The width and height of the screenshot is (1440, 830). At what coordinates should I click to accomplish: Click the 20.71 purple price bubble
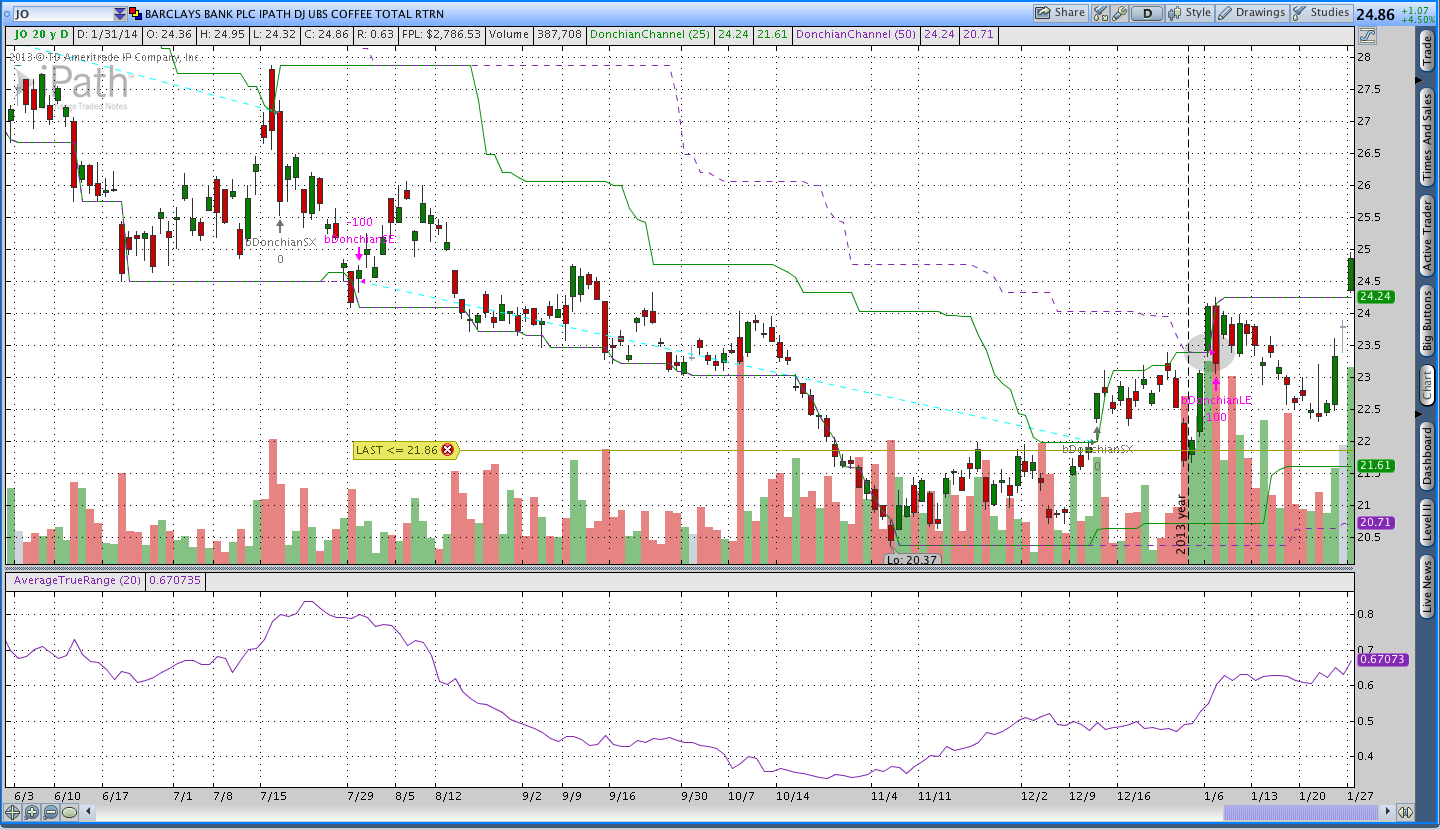coord(1376,522)
